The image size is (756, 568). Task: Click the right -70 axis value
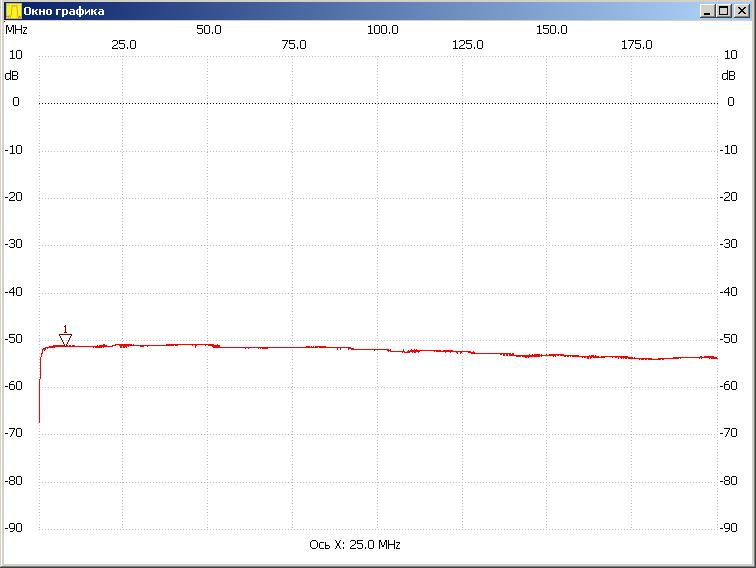tap(728, 433)
